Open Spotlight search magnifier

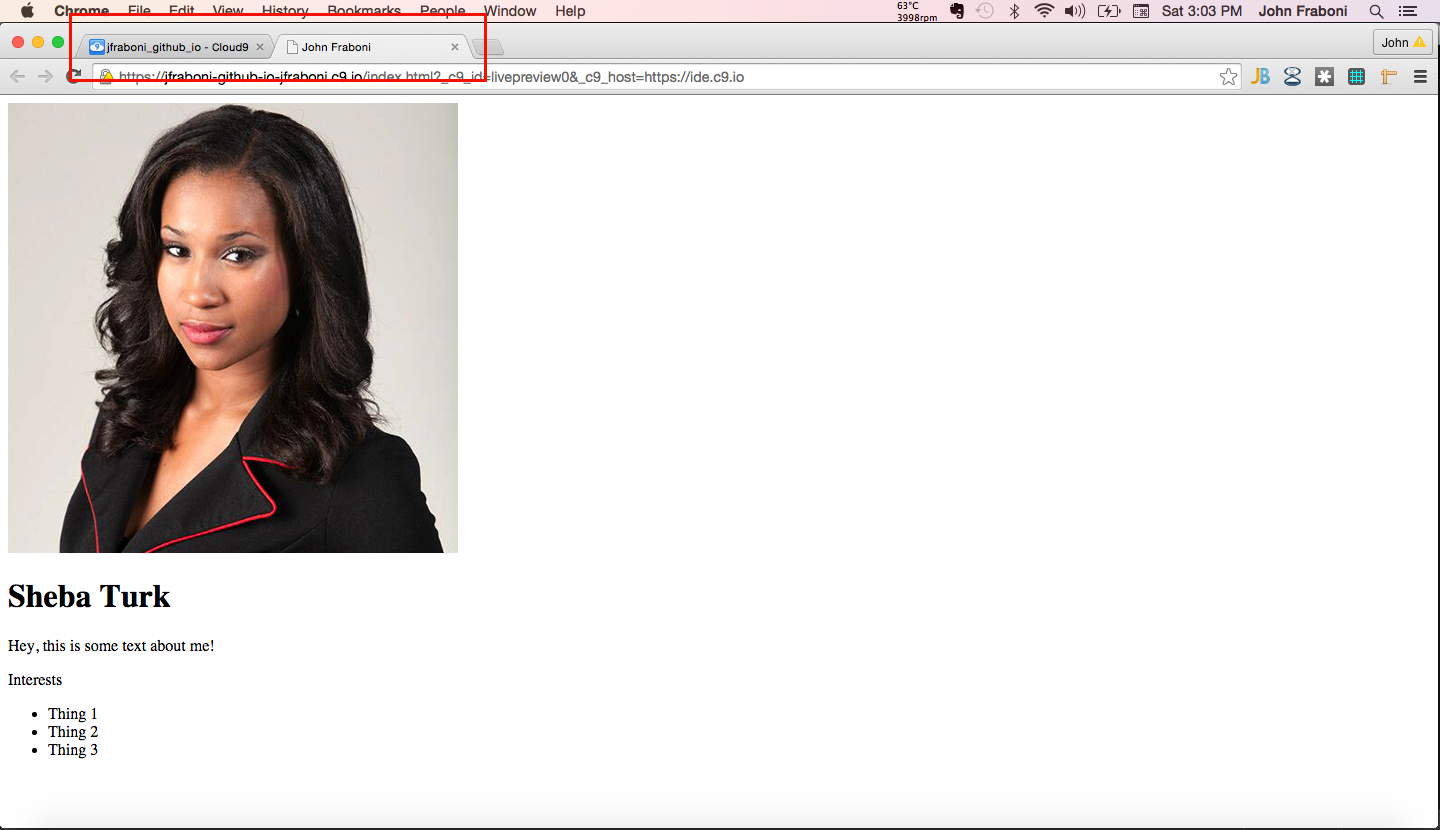click(1376, 11)
